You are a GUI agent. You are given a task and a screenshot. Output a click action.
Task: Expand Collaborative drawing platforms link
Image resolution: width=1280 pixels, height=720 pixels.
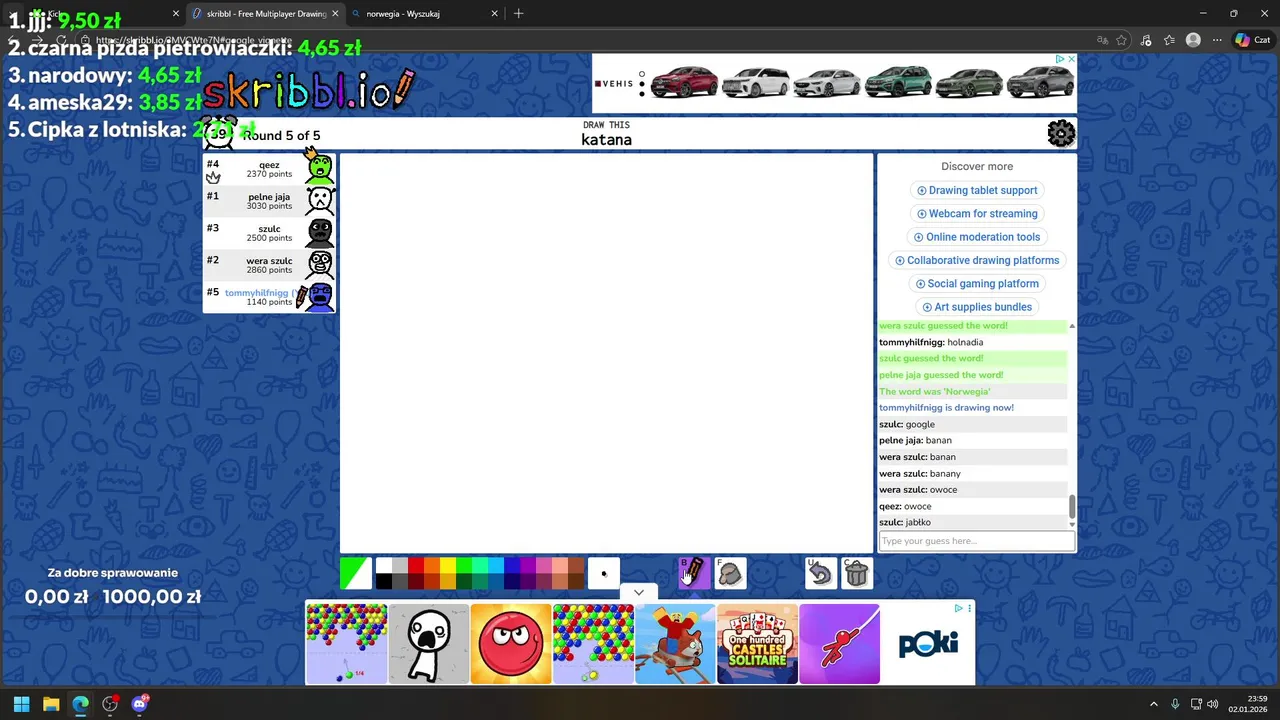[x=977, y=260]
